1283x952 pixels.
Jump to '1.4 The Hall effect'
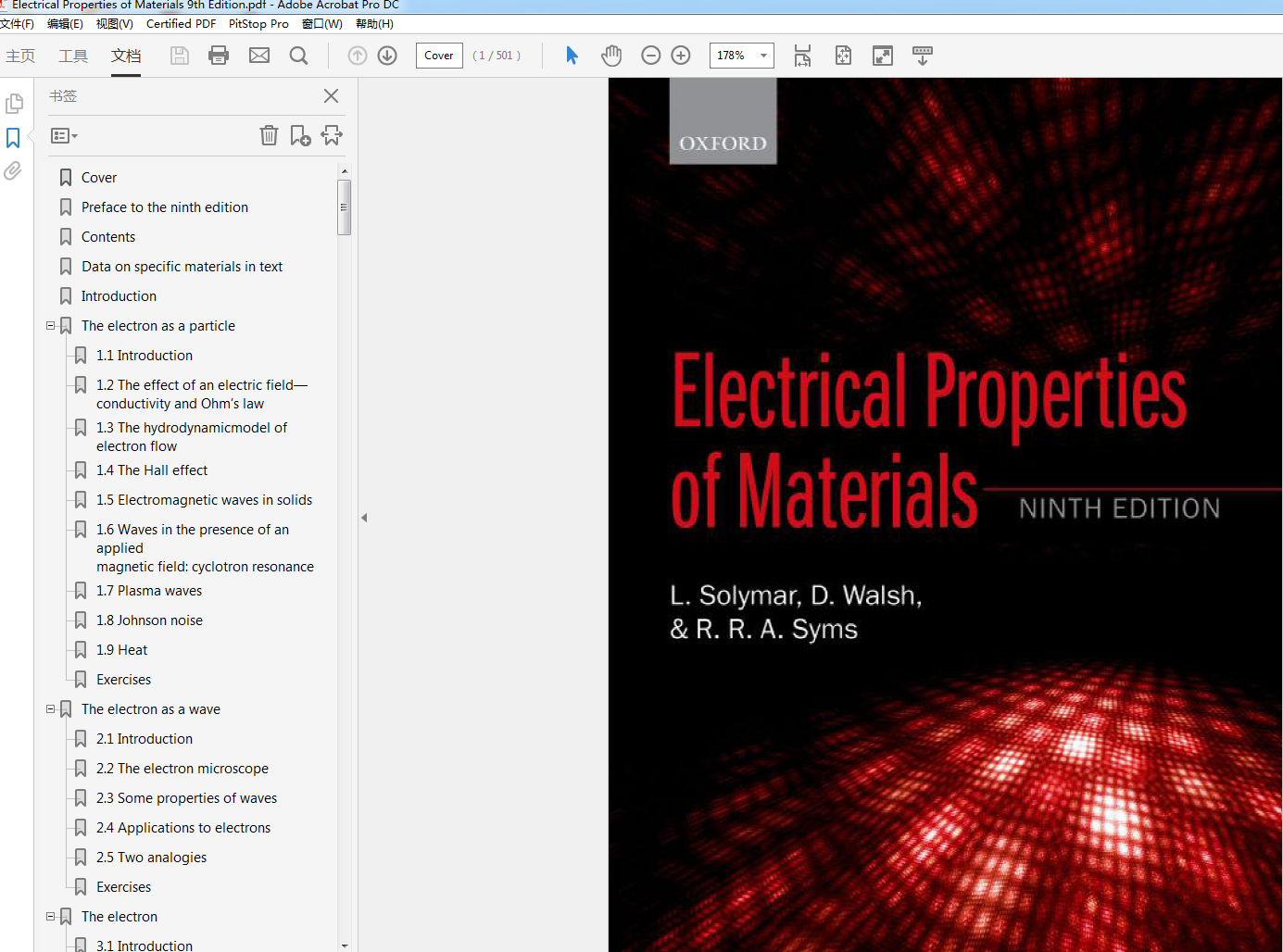tap(152, 470)
